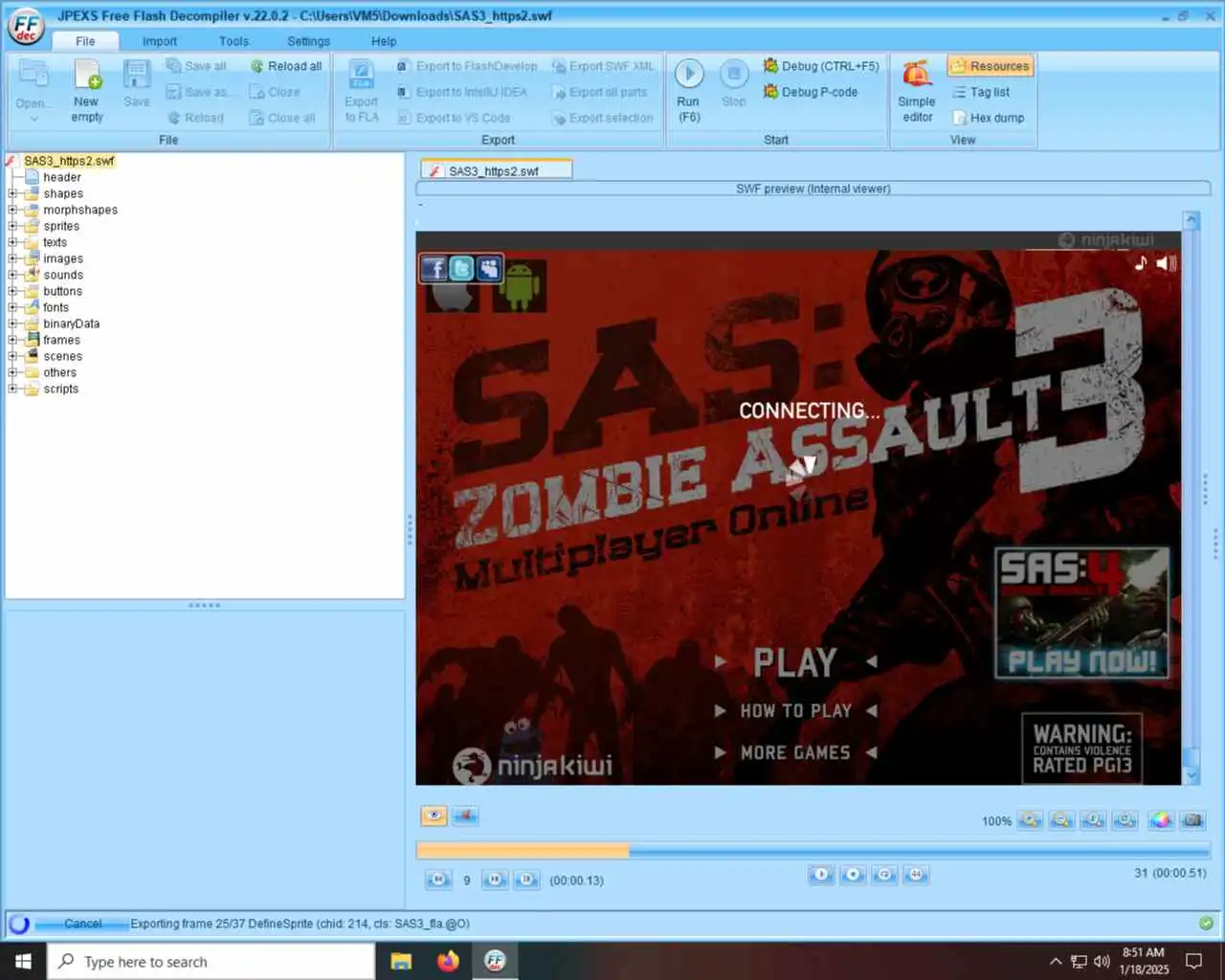1225x980 pixels.
Task: Click the JPEXS icon in the taskbar
Action: pyautogui.click(x=495, y=961)
